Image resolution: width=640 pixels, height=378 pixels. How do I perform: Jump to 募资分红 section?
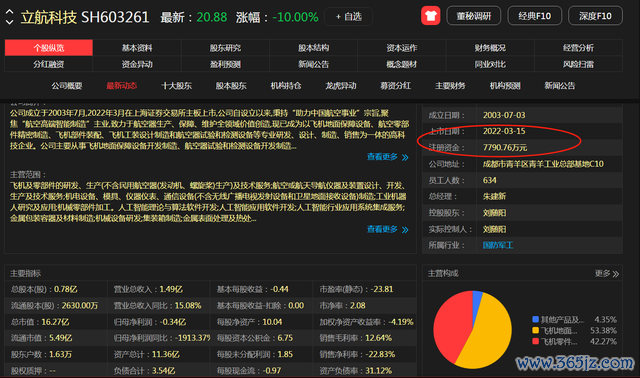point(396,86)
